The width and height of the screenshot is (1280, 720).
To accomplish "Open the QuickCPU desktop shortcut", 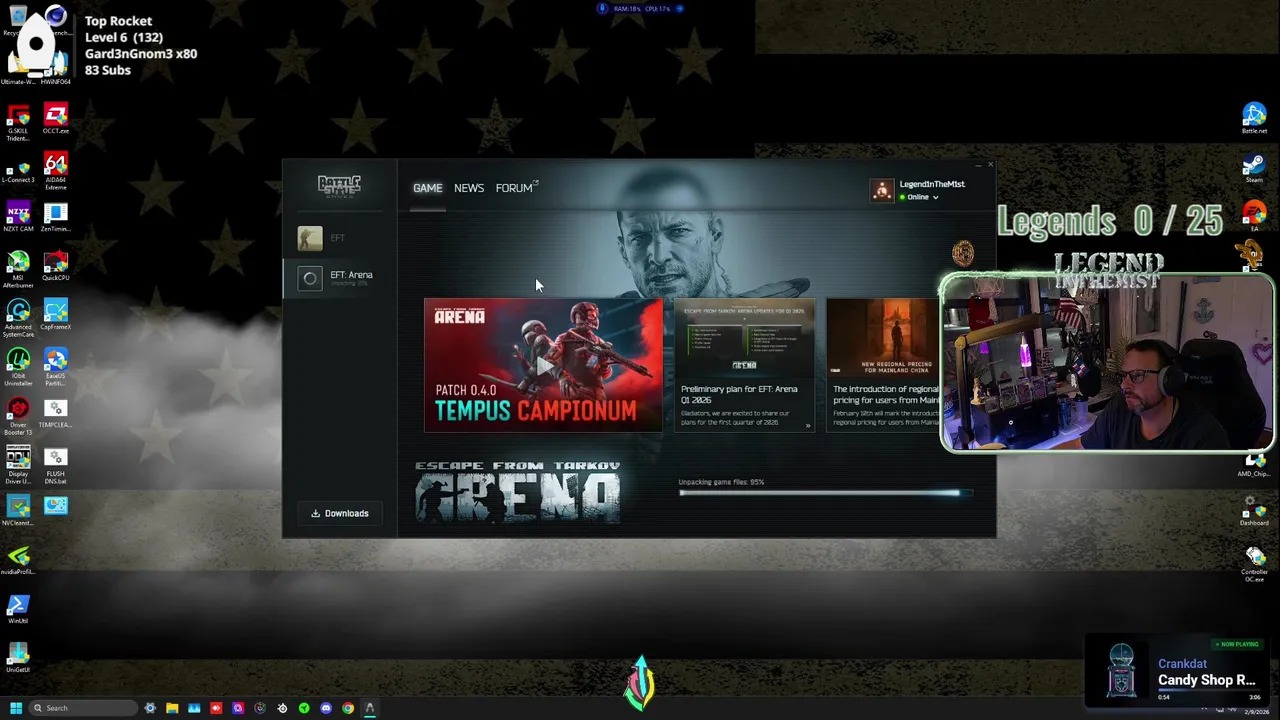I will pos(56,266).
